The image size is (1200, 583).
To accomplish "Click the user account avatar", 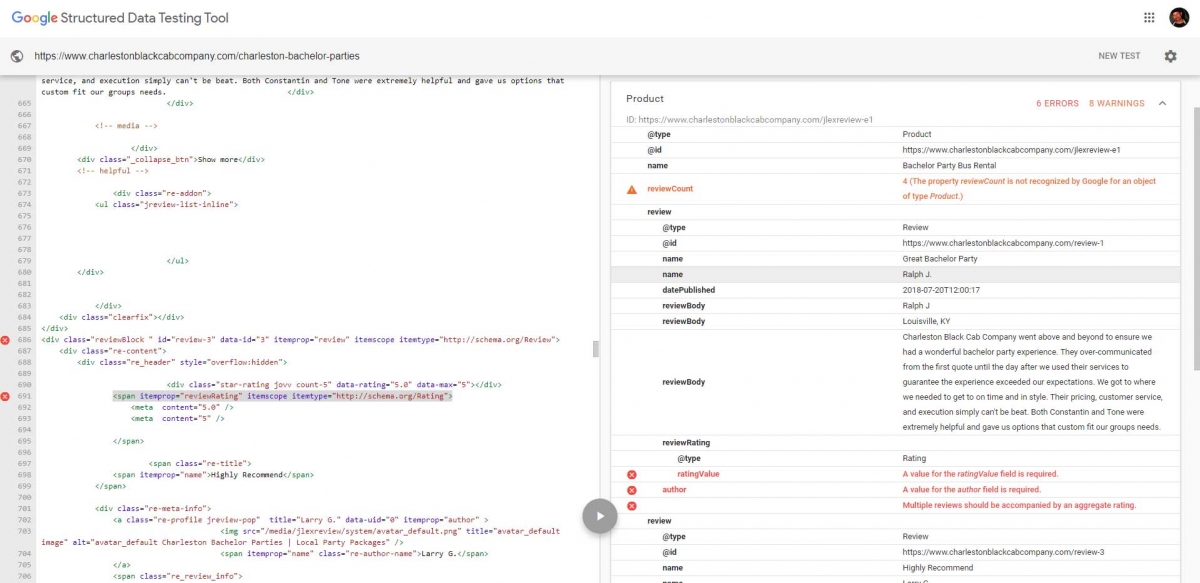I will point(1178,18).
